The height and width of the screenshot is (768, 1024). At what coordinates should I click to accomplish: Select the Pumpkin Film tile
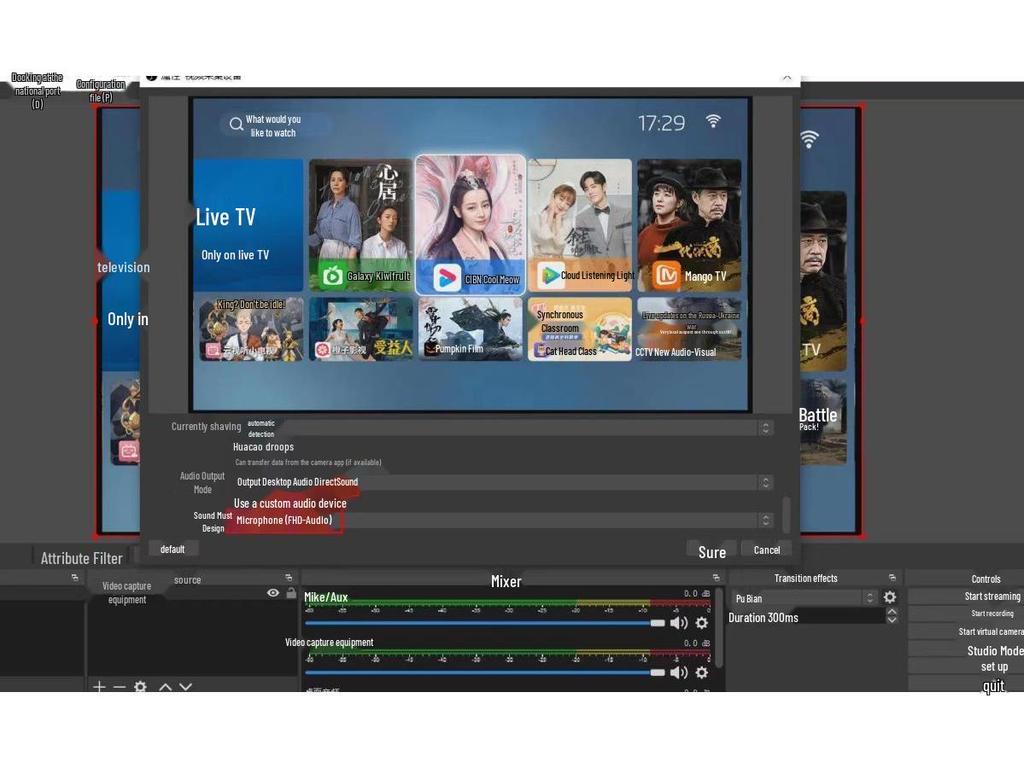(x=471, y=329)
